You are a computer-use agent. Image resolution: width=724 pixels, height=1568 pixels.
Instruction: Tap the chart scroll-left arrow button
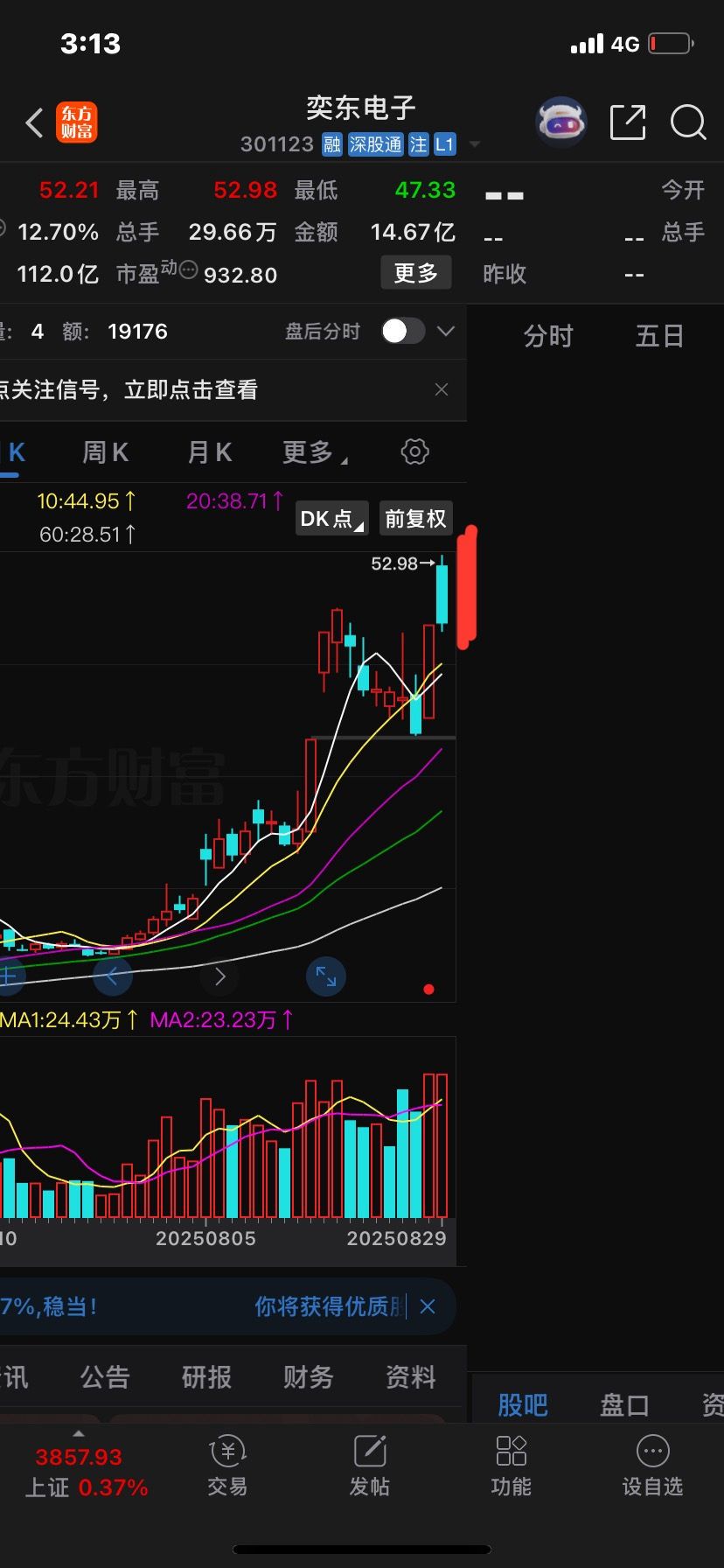(112, 976)
